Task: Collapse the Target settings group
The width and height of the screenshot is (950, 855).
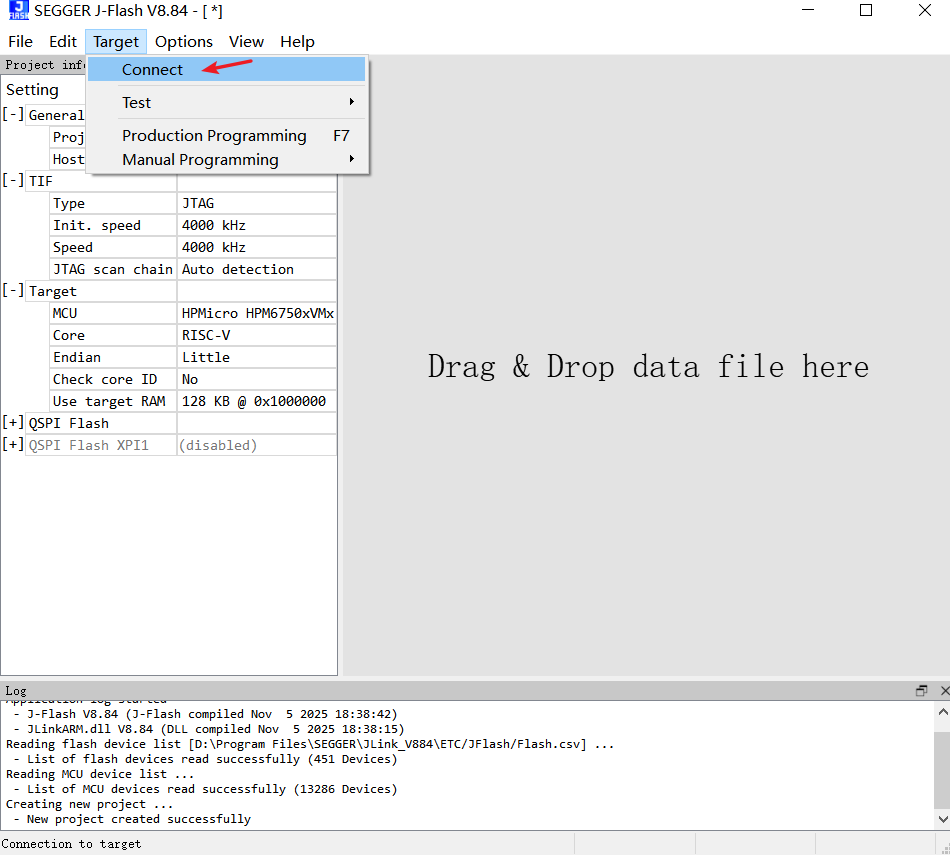Action: click(13, 290)
